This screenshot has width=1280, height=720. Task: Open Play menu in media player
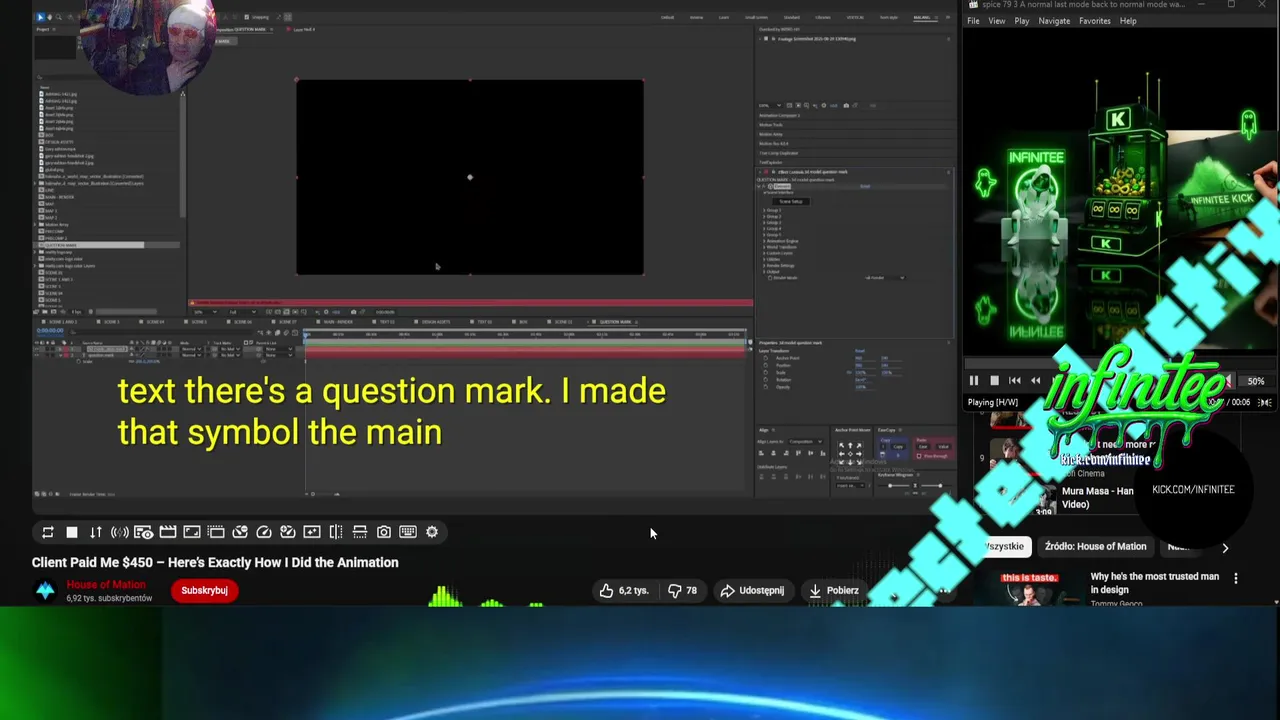(x=1022, y=21)
